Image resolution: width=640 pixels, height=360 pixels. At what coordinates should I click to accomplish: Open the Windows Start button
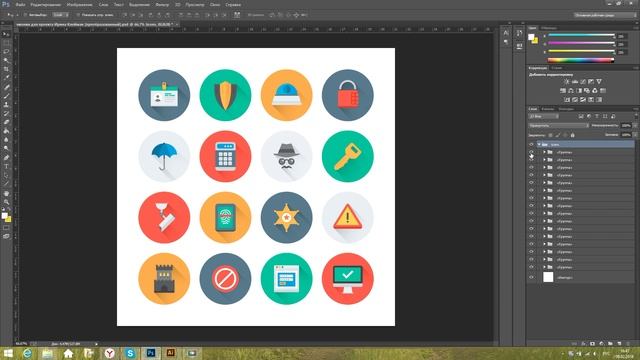pyautogui.click(x=8, y=353)
